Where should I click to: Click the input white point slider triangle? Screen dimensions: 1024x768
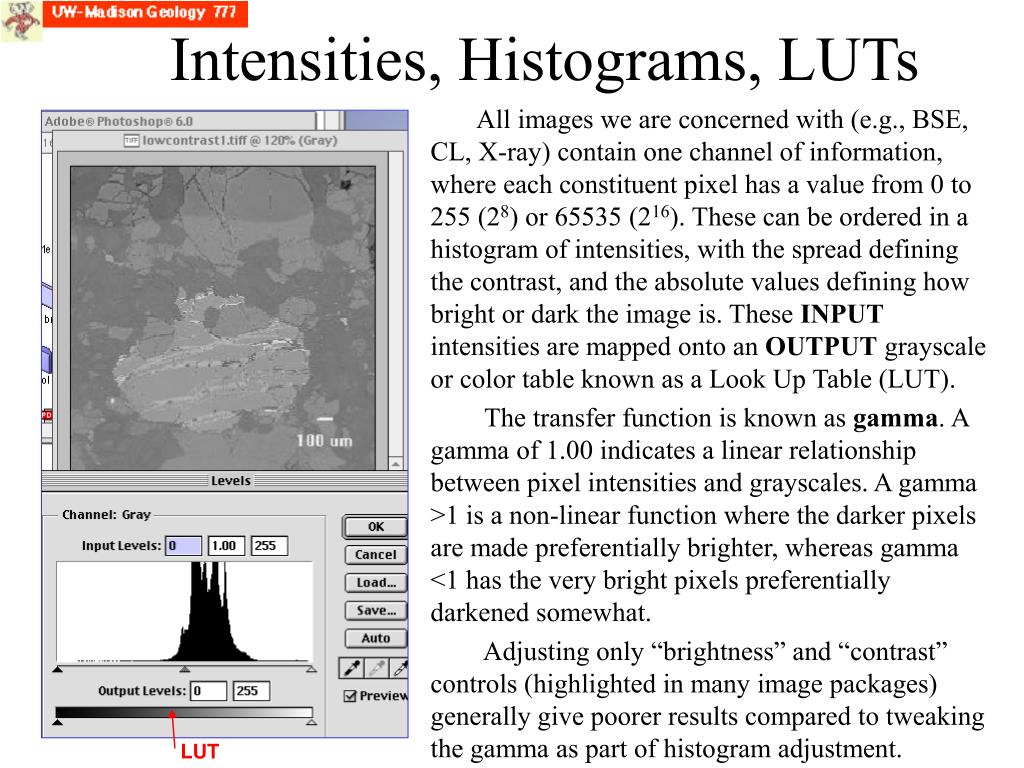(312, 669)
